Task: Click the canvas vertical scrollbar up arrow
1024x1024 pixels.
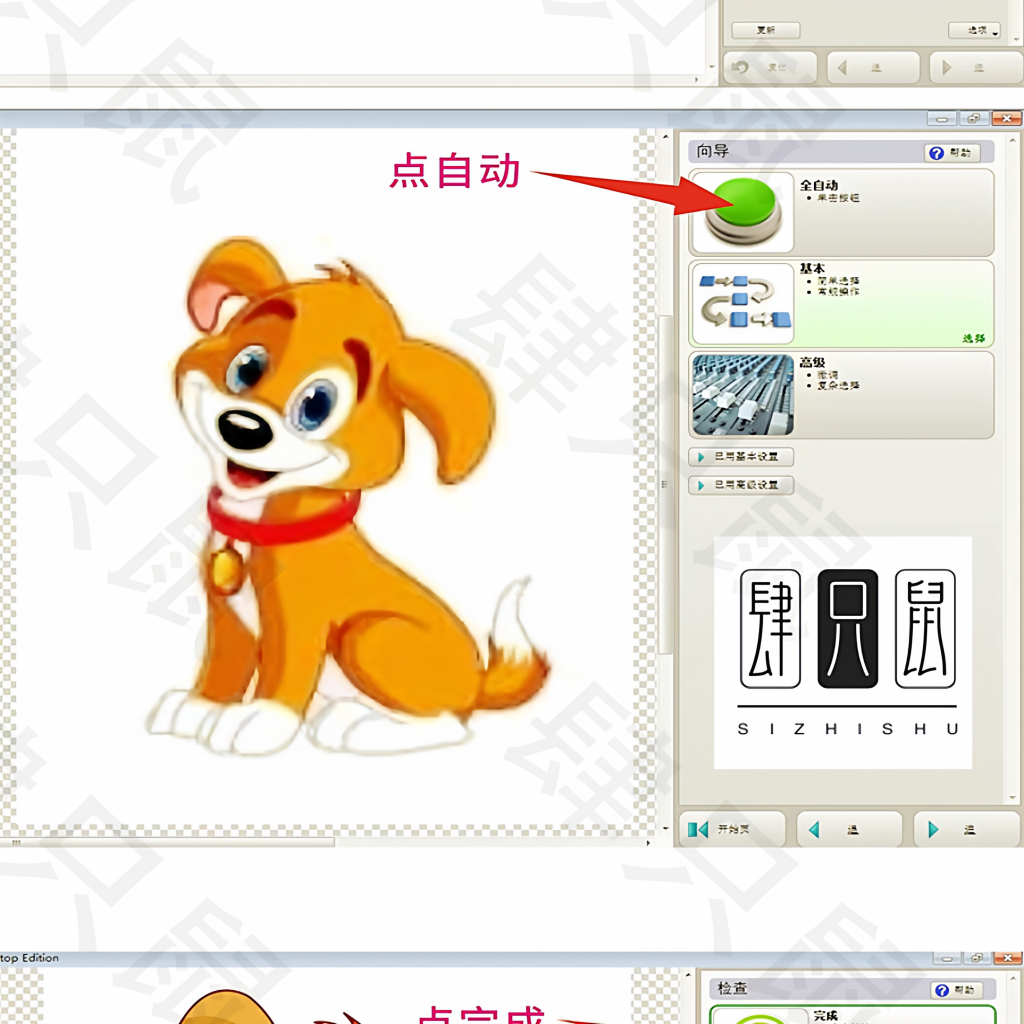Action: click(x=665, y=137)
